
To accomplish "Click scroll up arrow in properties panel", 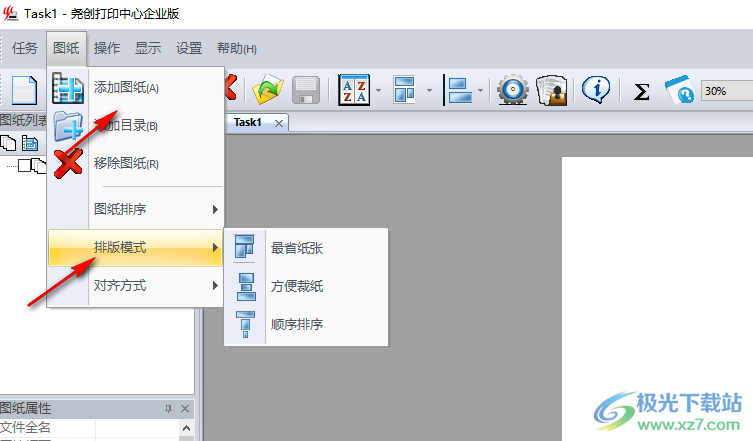I will [x=187, y=428].
